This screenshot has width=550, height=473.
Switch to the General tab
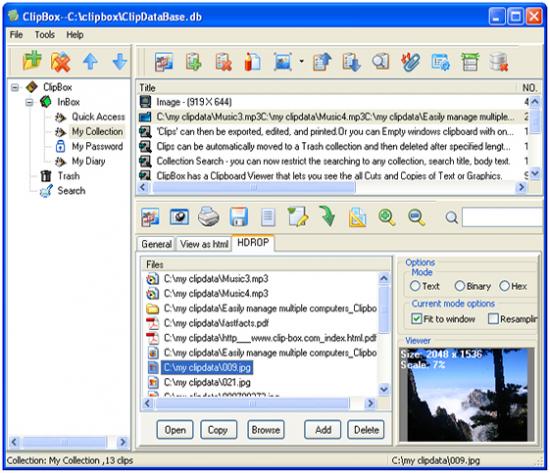(156, 244)
